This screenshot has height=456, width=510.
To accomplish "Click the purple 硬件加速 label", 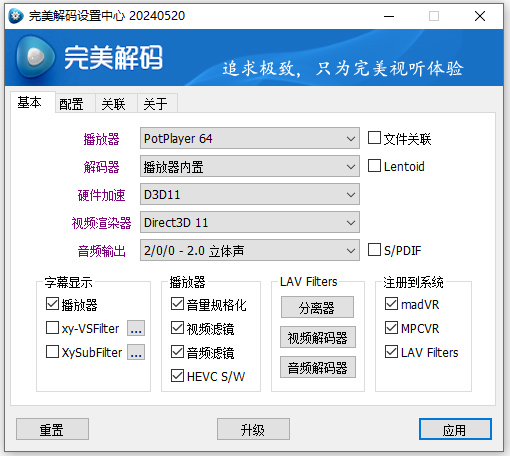I will click(101, 195).
